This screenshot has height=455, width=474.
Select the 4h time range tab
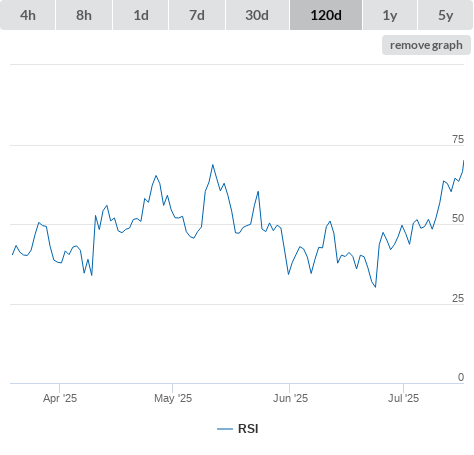point(28,15)
